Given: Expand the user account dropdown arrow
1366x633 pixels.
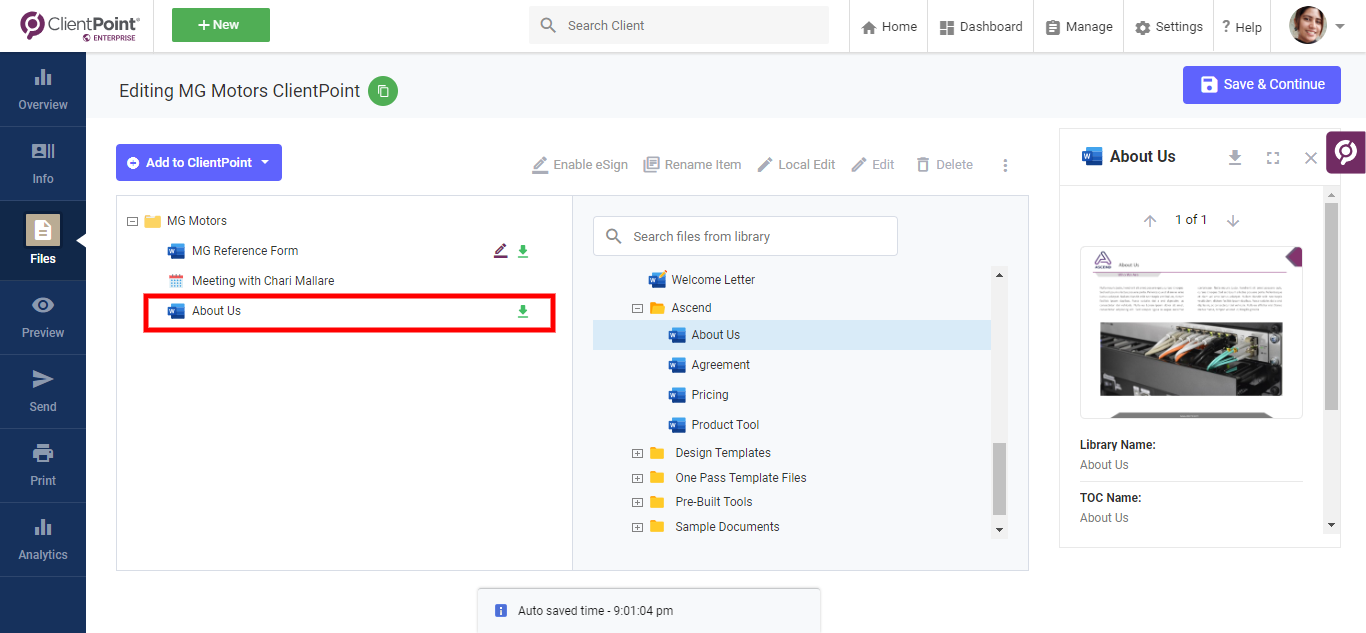Looking at the screenshot, I should point(1340,26).
